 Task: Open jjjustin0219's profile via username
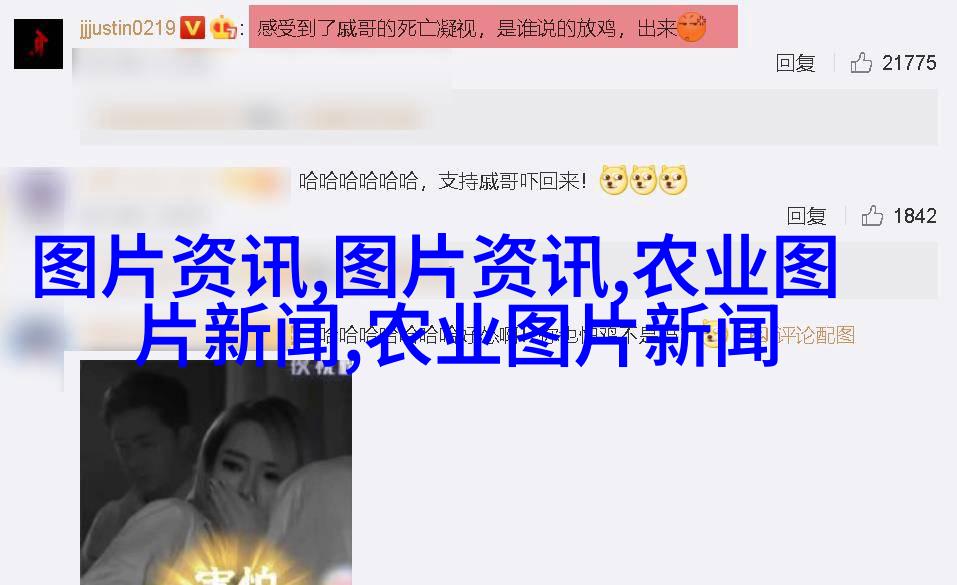click(x=128, y=28)
